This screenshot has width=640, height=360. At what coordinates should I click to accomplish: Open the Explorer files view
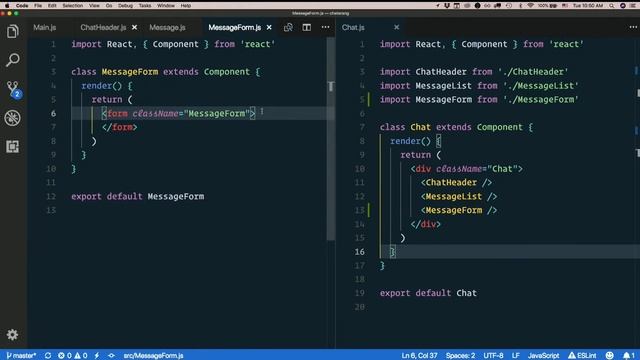click(13, 32)
